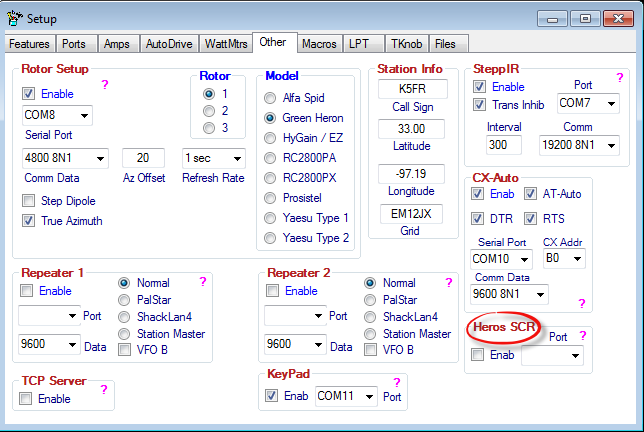Enable the Step Dipole checkbox
The height and width of the screenshot is (432, 644).
tap(28, 201)
